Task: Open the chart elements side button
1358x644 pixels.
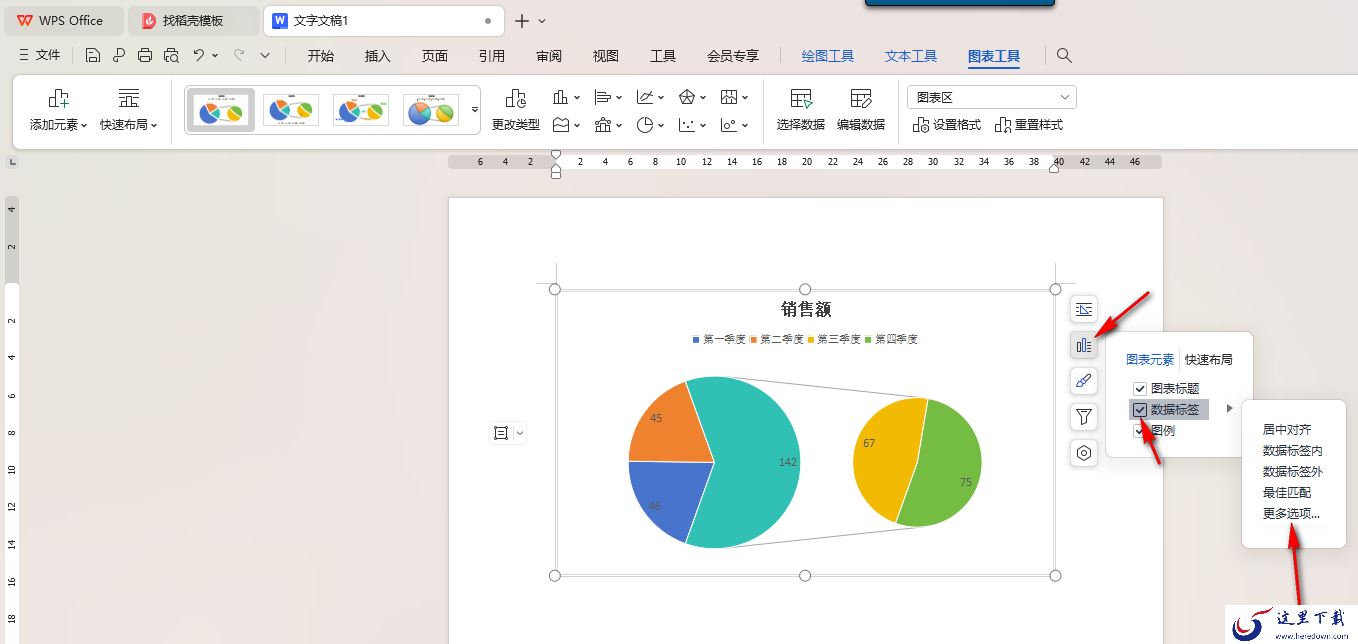Action: tap(1084, 345)
